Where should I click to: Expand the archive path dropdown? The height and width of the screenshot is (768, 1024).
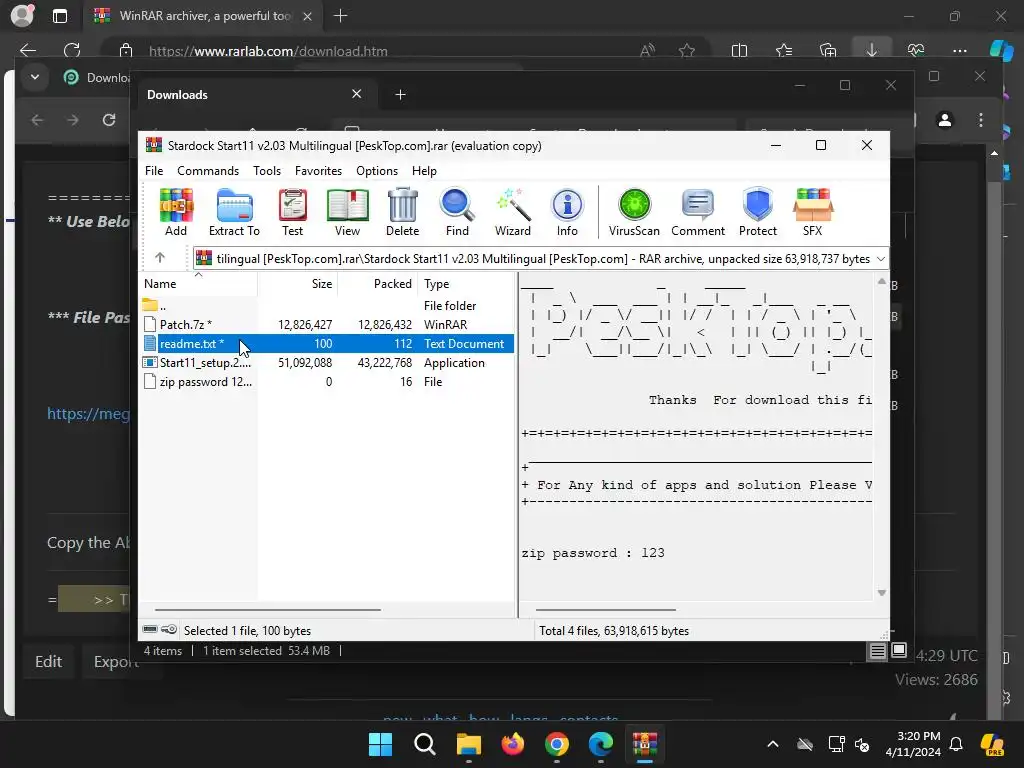(x=880, y=259)
